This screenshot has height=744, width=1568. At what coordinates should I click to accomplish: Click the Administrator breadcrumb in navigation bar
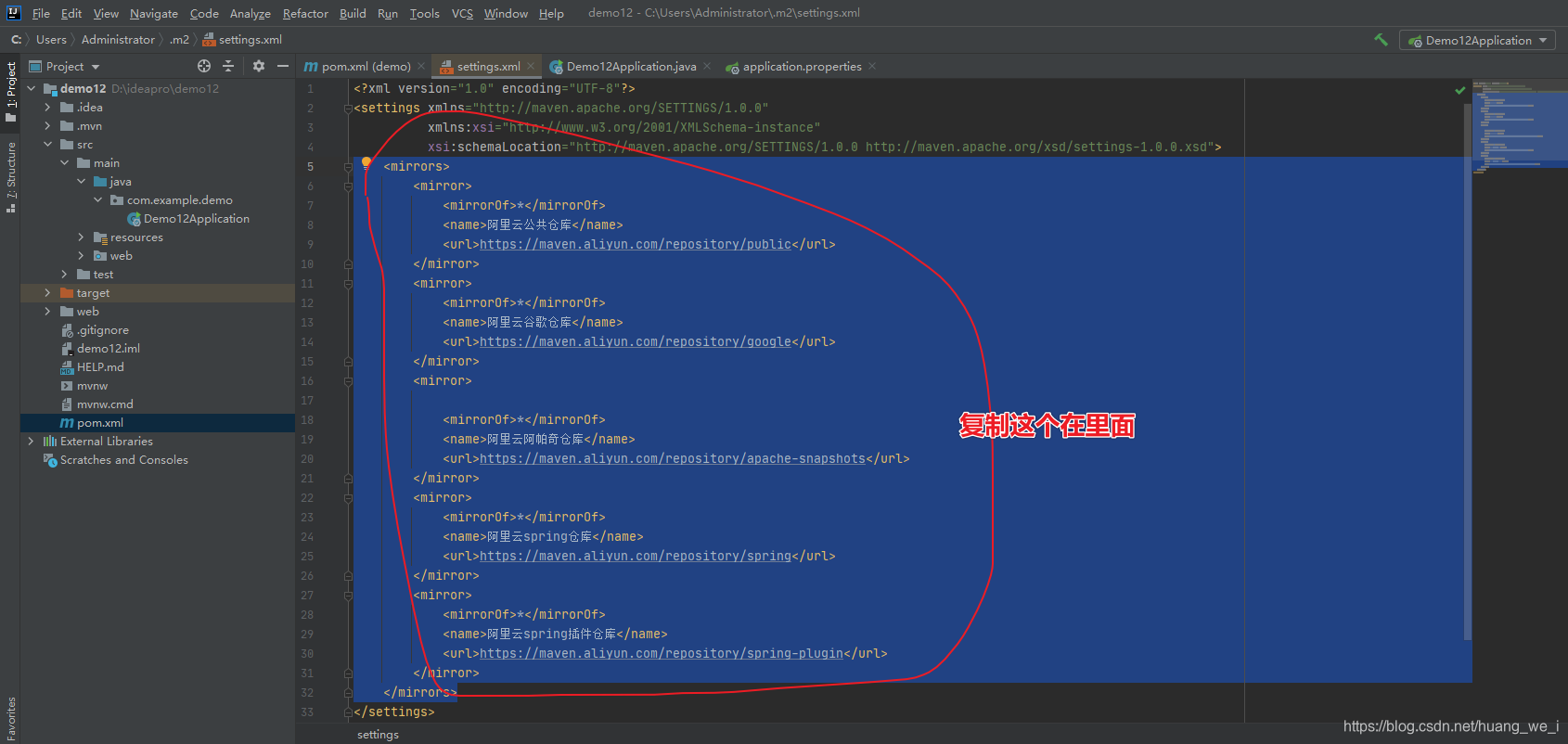[118, 39]
